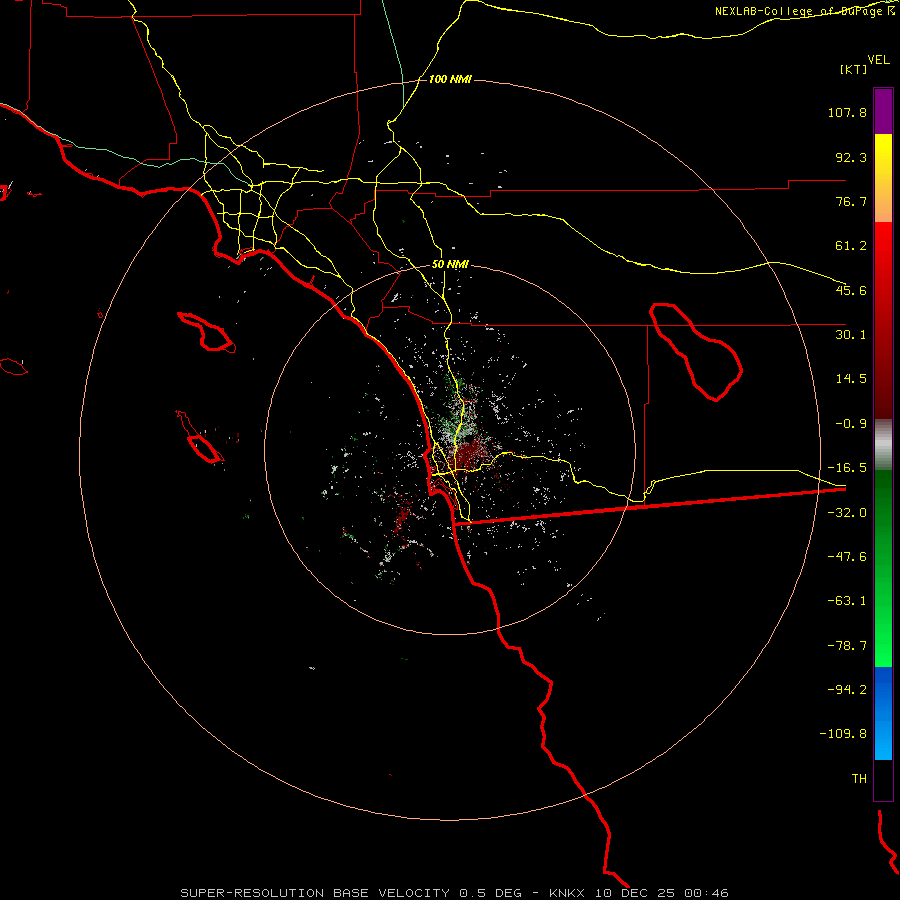Click the 30.1 legend value
The height and width of the screenshot is (900, 900).
pyautogui.click(x=851, y=335)
